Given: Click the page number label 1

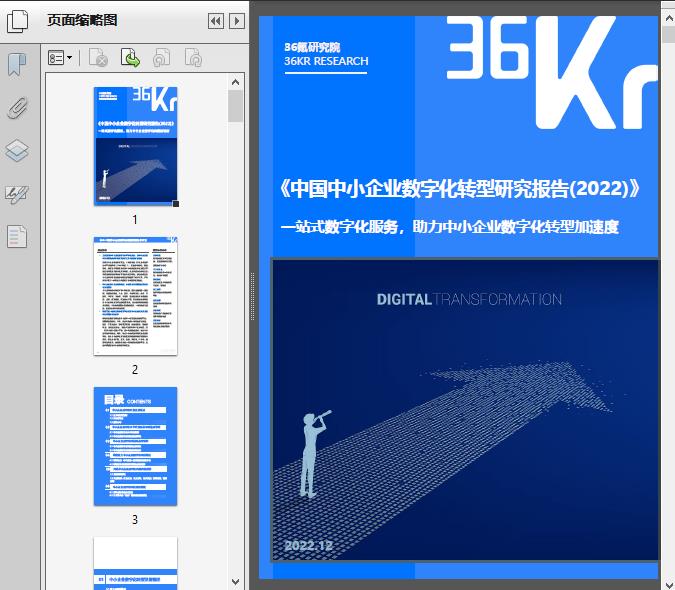Looking at the screenshot, I should (x=135, y=219).
